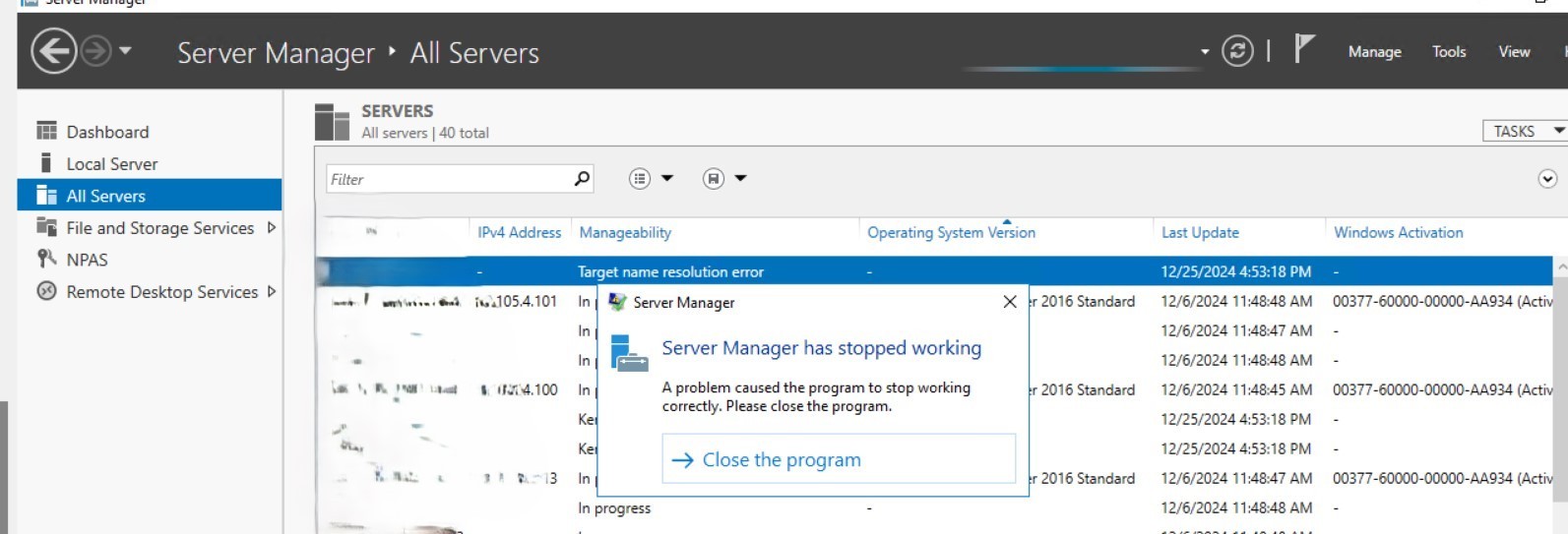Click the stopped working dialog program icon
Viewport: 1568px width, 534px height.
(x=629, y=353)
